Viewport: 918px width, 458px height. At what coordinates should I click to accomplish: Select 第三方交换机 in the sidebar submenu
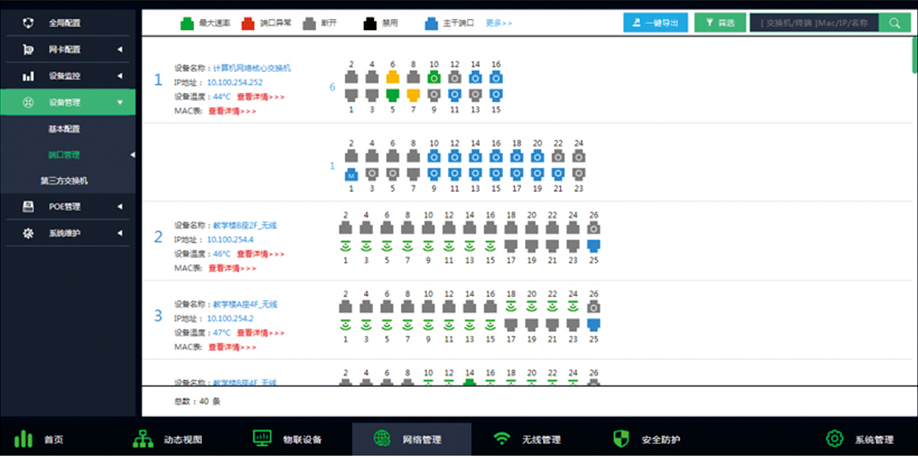tap(64, 181)
